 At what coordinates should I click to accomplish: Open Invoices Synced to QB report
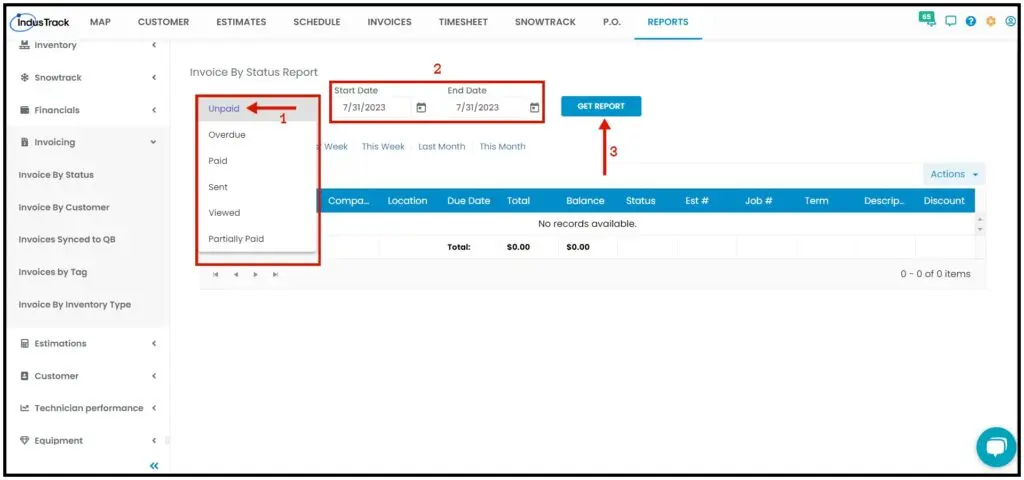(x=67, y=240)
